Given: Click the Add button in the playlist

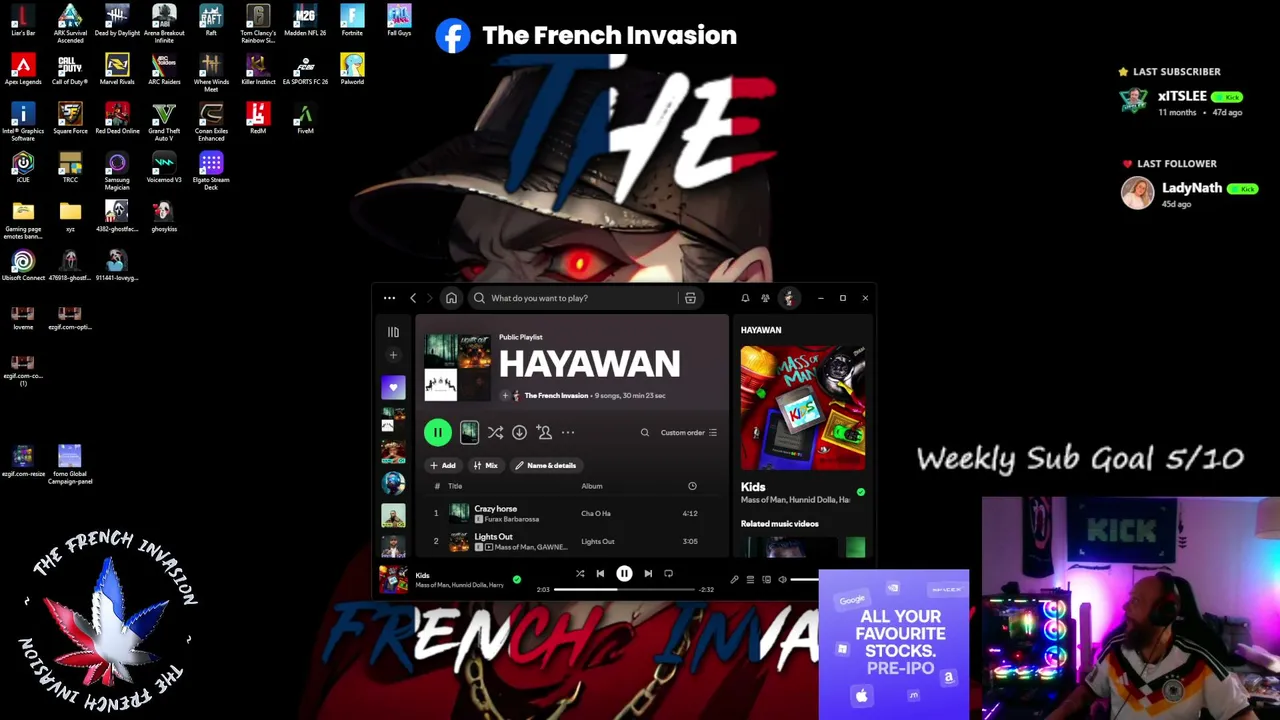Looking at the screenshot, I should [x=442, y=465].
